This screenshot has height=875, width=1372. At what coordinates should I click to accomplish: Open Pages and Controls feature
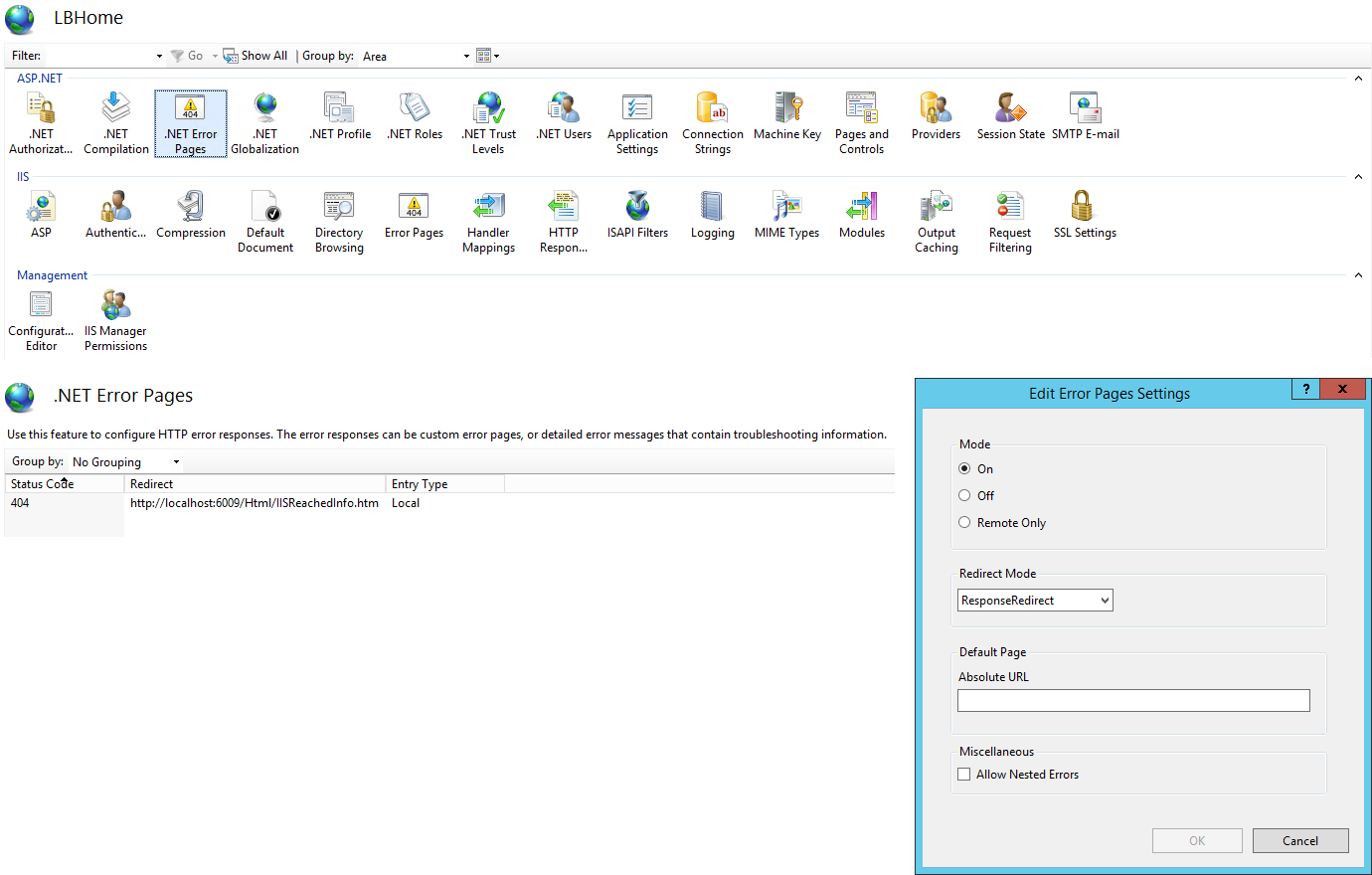tap(862, 123)
